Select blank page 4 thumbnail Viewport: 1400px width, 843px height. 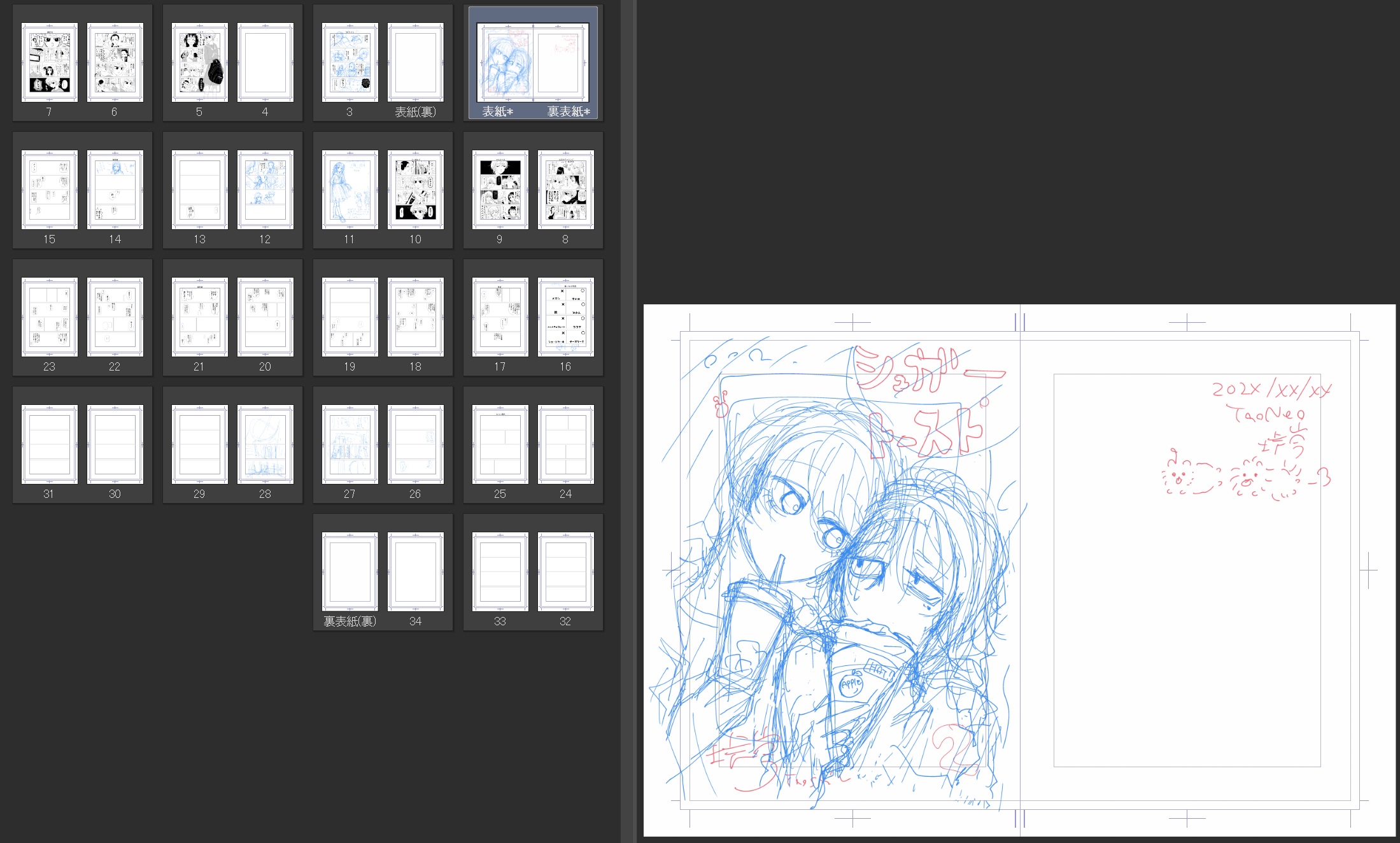(x=265, y=62)
